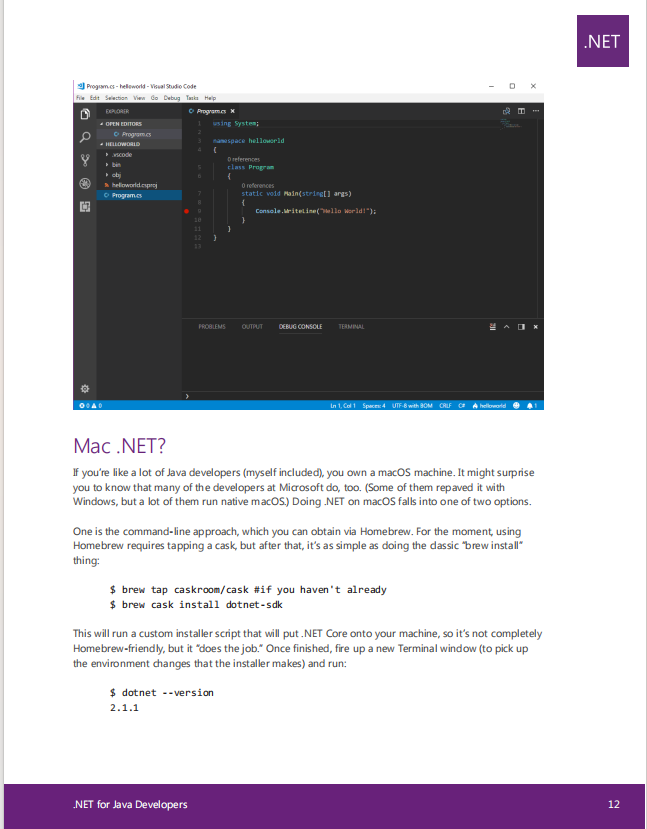647x829 pixels.
Task: Open the Explorer icon in activity bar
Action: pyautogui.click(x=85, y=114)
